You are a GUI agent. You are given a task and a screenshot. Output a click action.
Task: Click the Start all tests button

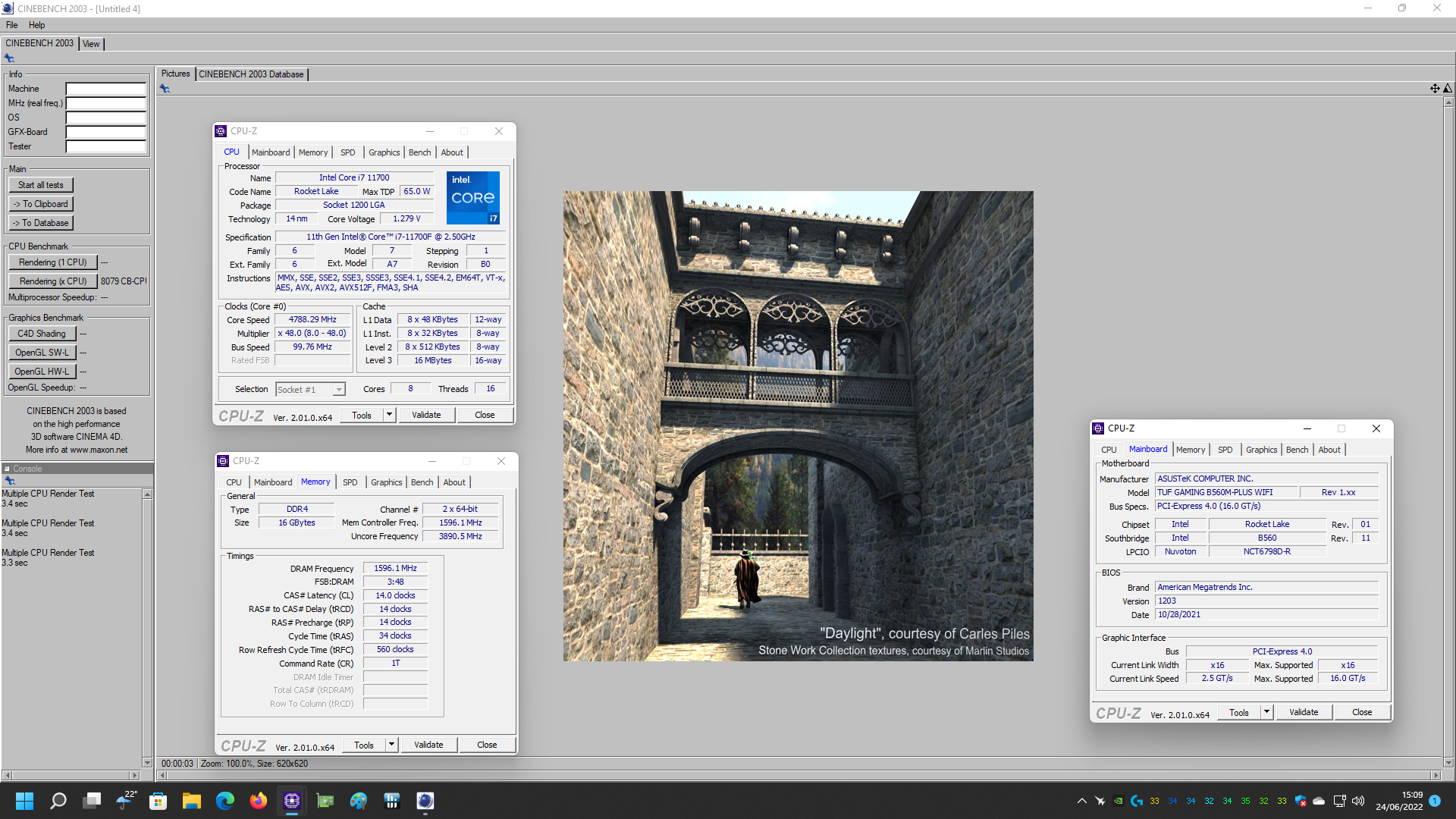pos(41,185)
